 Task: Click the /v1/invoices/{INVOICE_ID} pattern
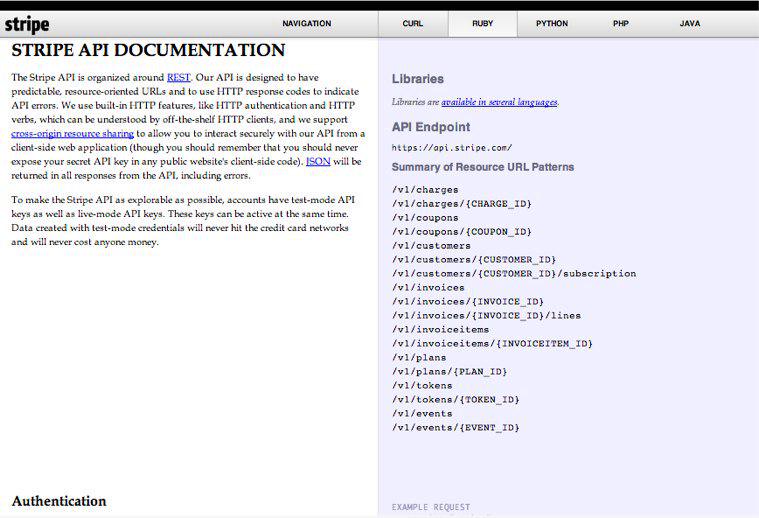coord(468,302)
